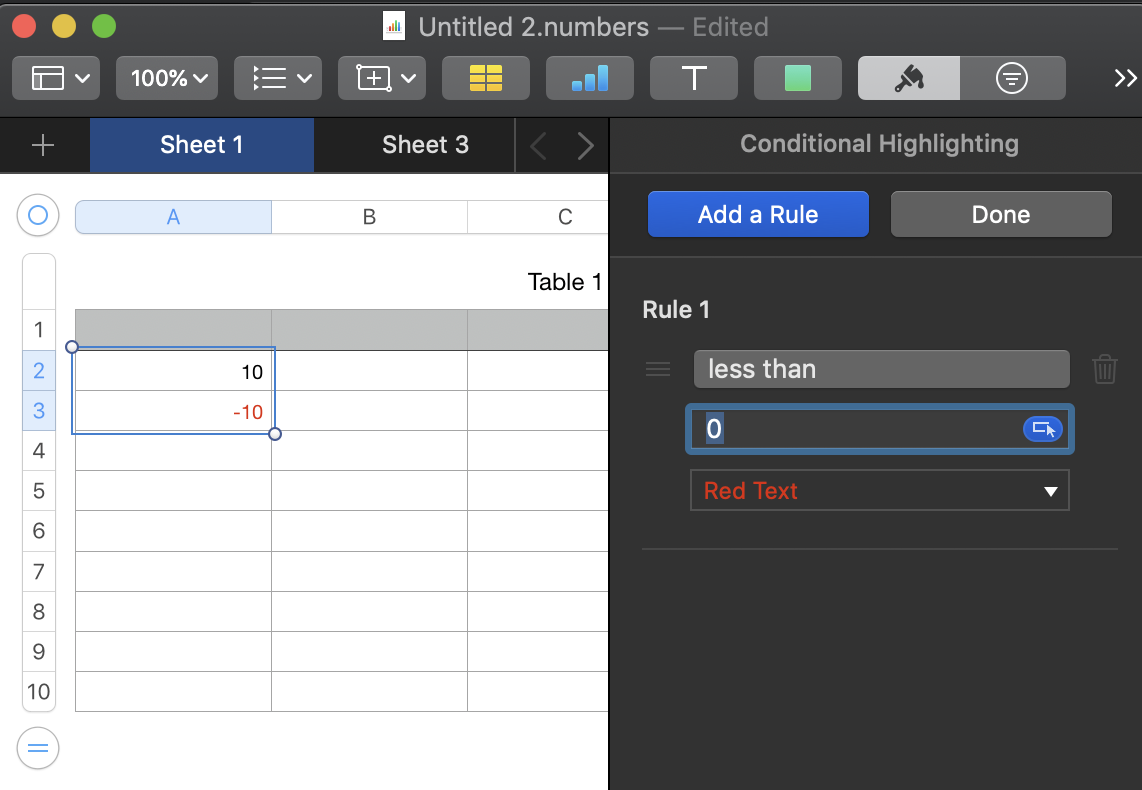
Task: Click the Add a Rule button
Action: click(x=758, y=214)
